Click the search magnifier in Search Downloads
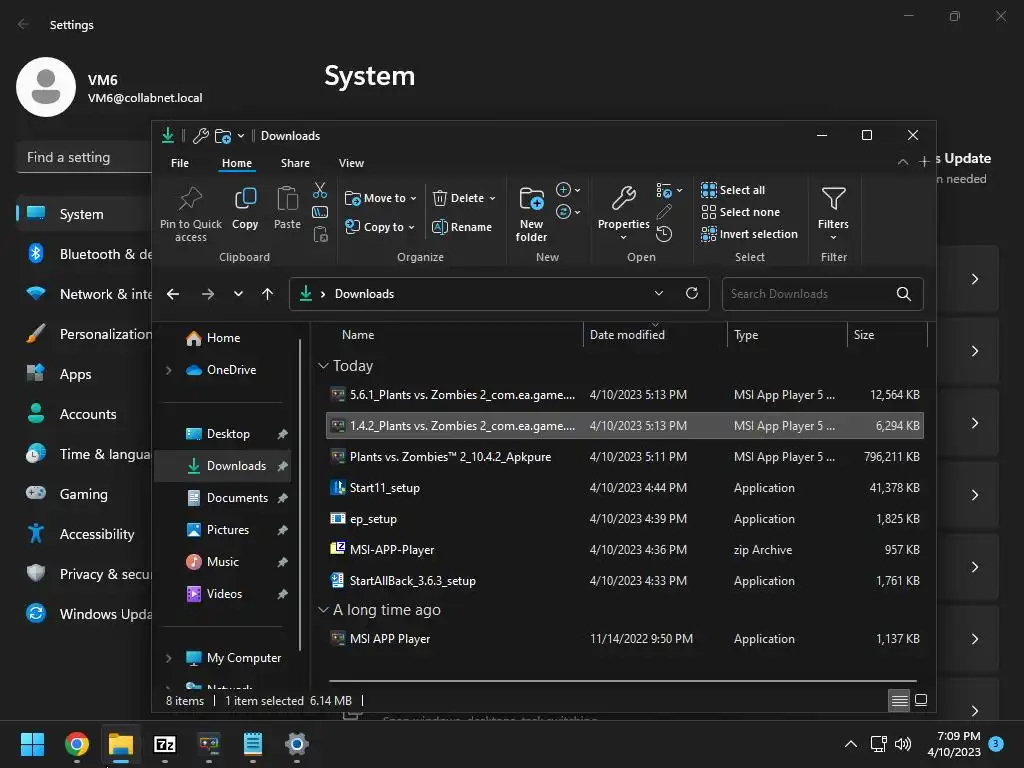Image resolution: width=1024 pixels, height=768 pixels. (903, 294)
